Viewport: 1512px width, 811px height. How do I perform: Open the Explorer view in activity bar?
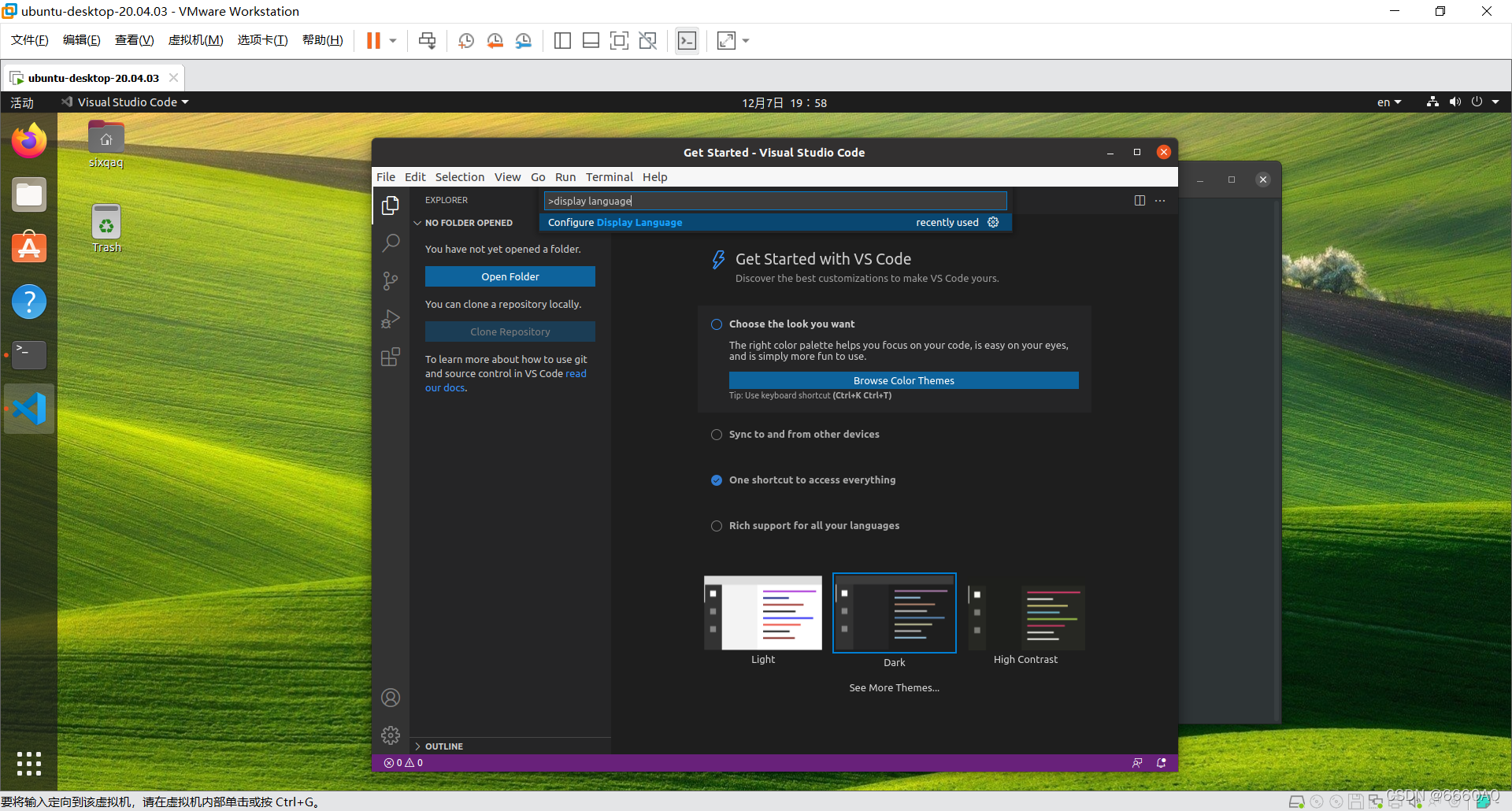coord(391,206)
